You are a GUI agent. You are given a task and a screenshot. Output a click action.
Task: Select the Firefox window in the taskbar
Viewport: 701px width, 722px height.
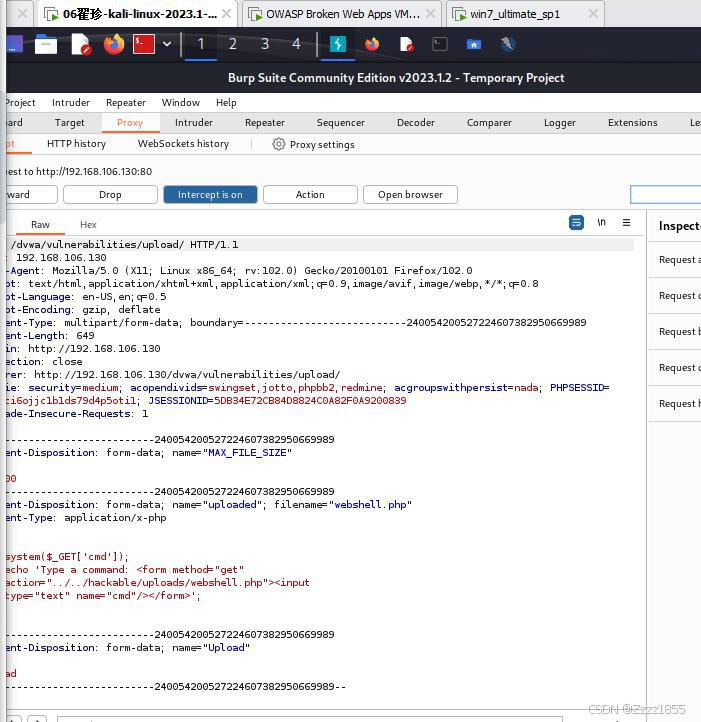pos(372,44)
